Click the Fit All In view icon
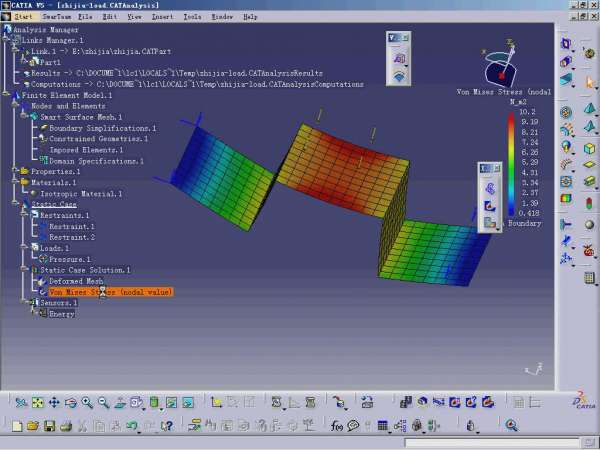 (x=37, y=403)
